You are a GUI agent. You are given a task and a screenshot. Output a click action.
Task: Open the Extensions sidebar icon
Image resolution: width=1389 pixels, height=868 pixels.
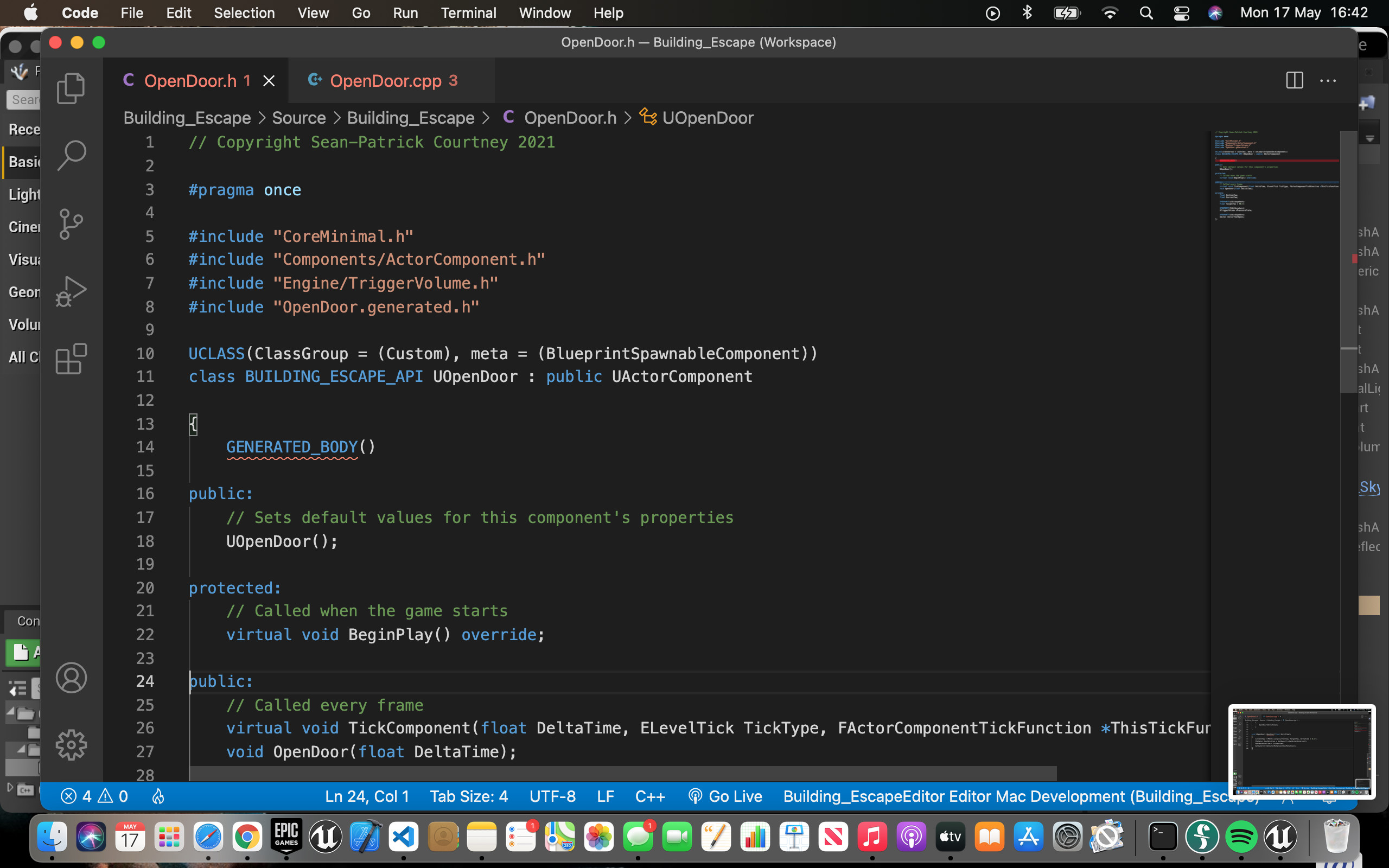[71, 359]
